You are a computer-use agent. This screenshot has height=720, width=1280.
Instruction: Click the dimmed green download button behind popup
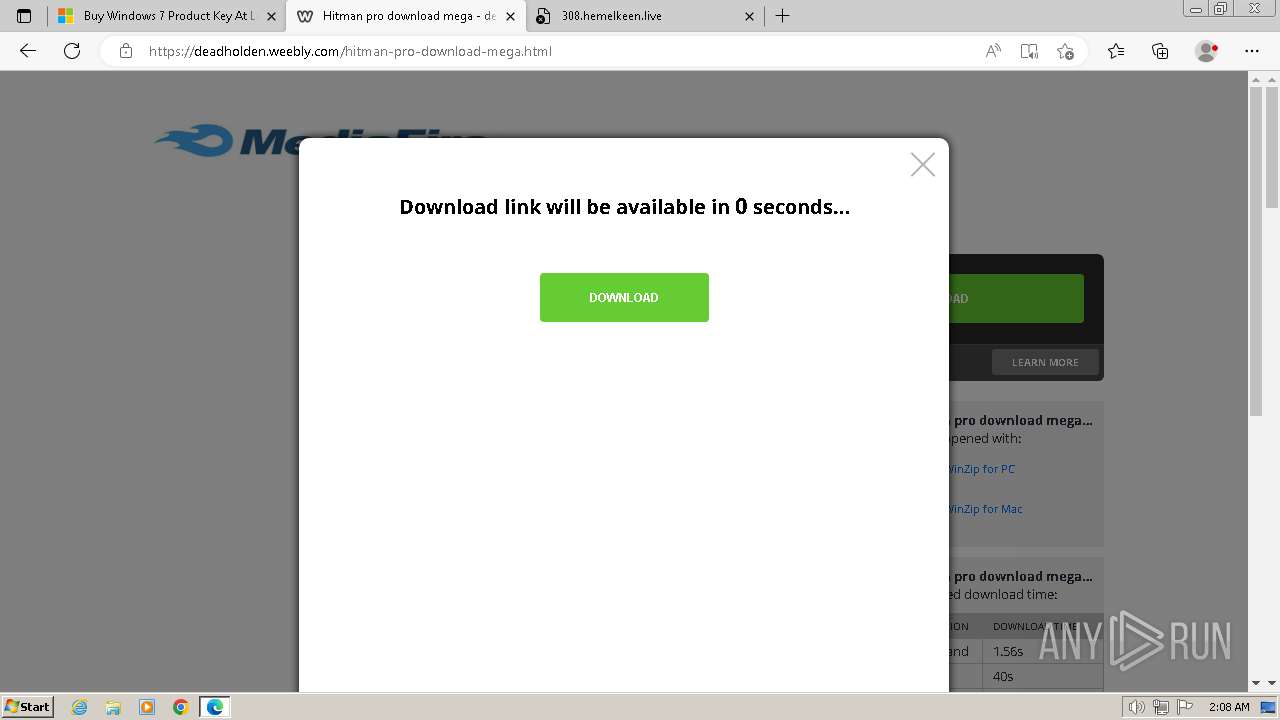tap(1015, 298)
